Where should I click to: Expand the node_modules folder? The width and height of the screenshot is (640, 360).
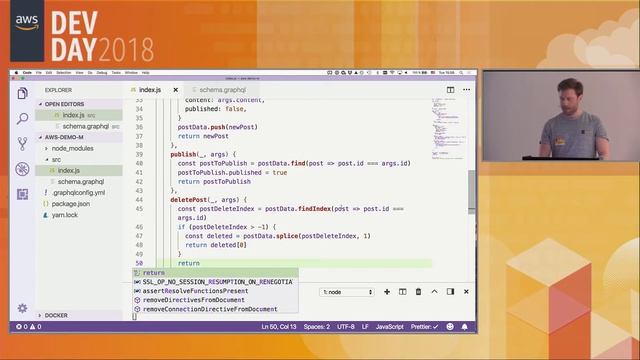[72, 148]
